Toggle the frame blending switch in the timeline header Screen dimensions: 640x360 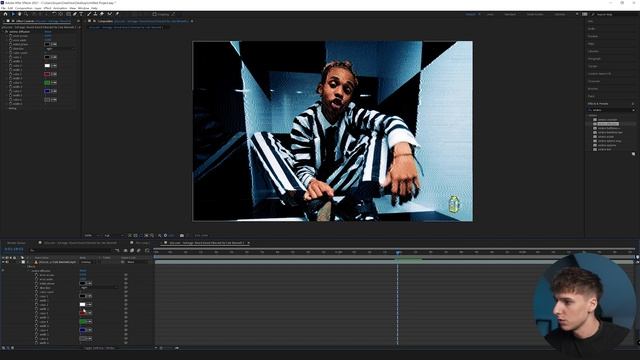(132, 250)
